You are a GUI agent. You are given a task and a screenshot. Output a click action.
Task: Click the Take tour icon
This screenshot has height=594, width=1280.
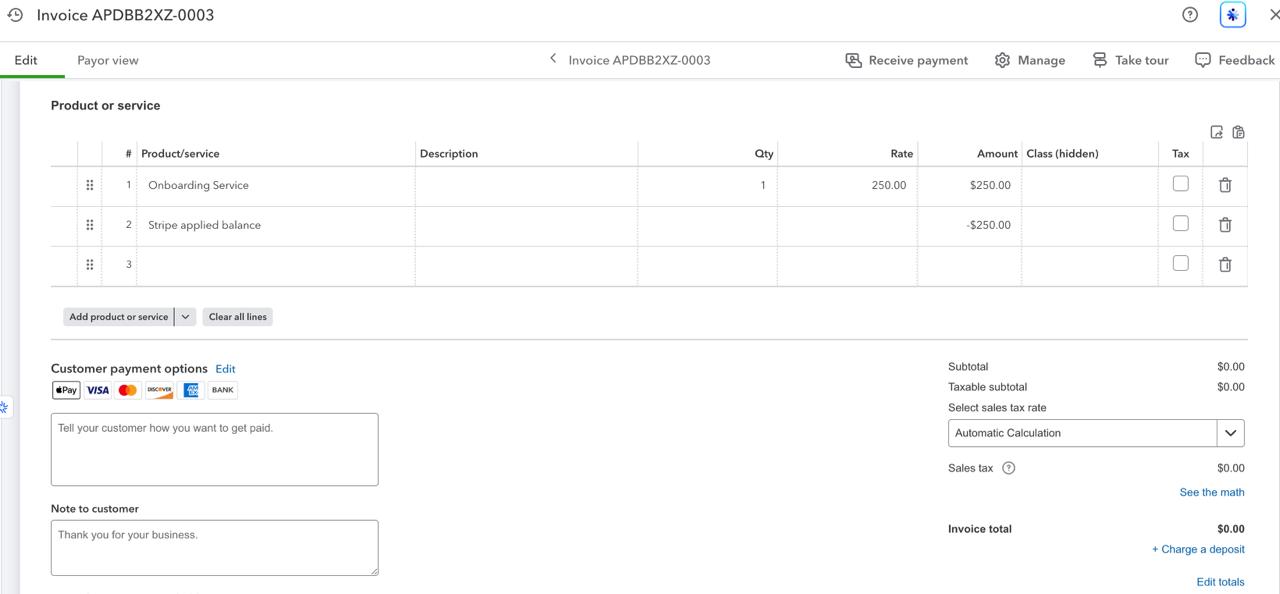click(x=1099, y=60)
